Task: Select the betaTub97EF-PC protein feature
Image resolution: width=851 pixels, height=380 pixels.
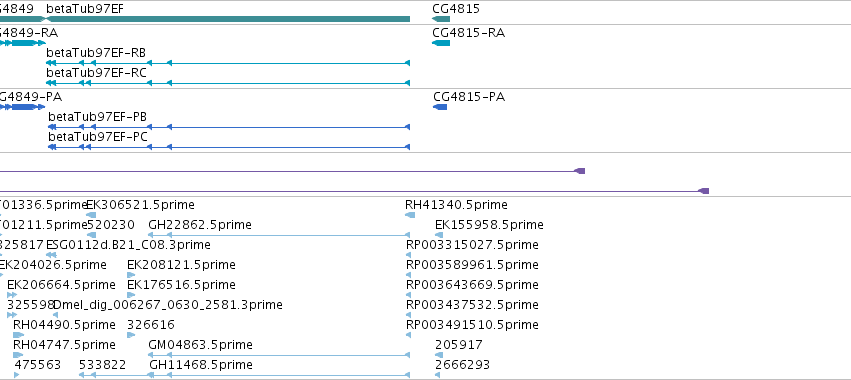Action: pyautogui.click(x=229, y=147)
